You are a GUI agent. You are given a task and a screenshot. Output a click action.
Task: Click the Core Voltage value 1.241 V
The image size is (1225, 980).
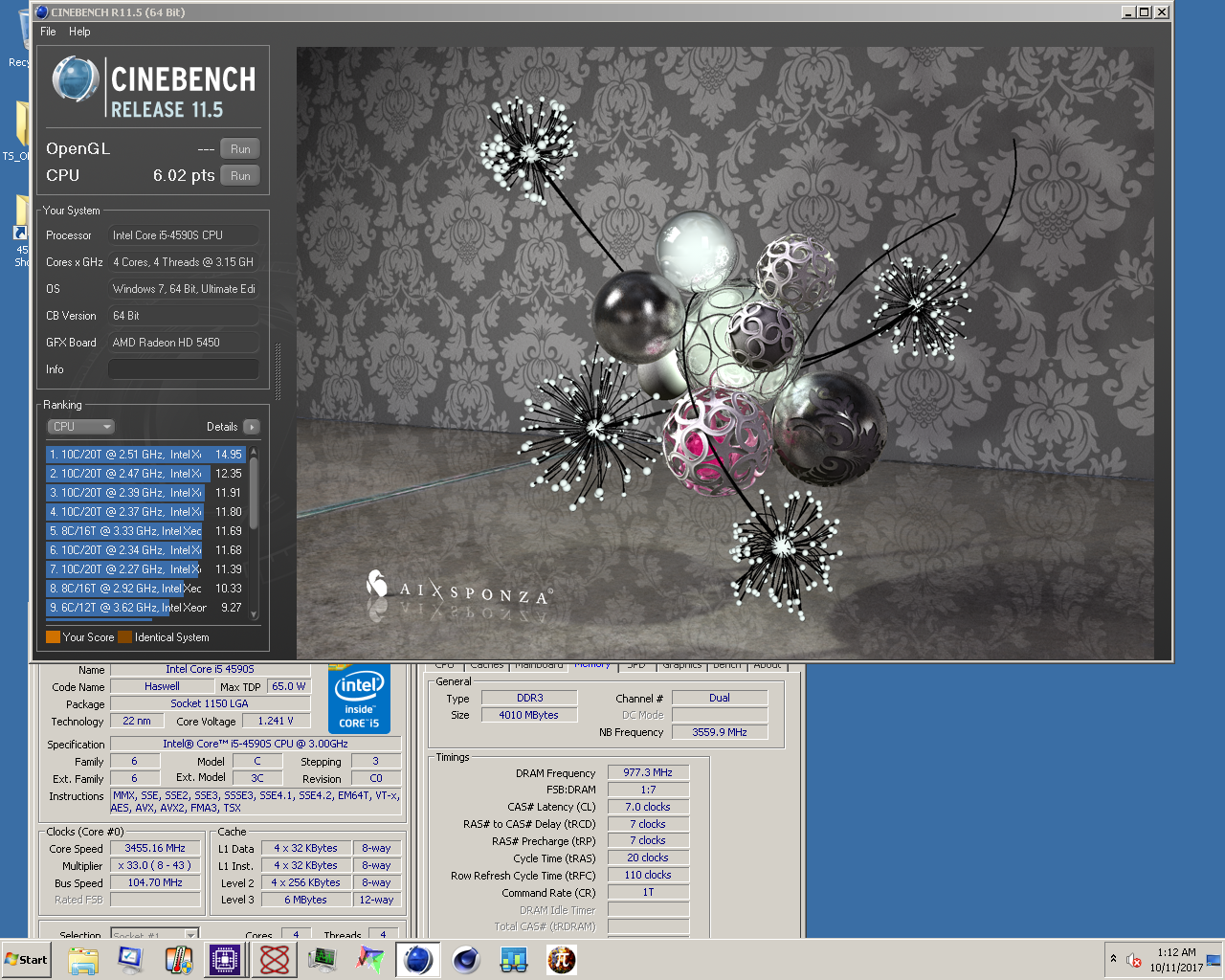tap(276, 721)
